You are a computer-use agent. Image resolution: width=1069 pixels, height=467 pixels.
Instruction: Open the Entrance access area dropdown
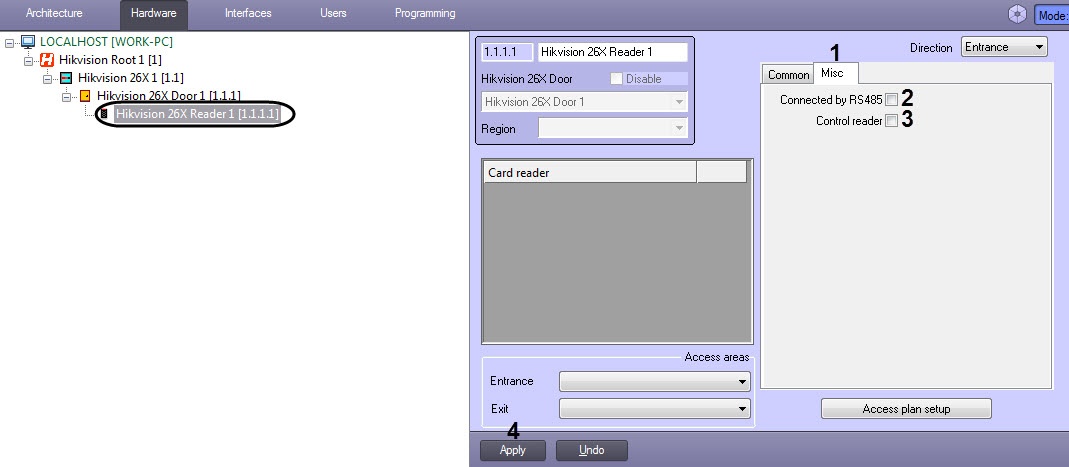point(654,381)
